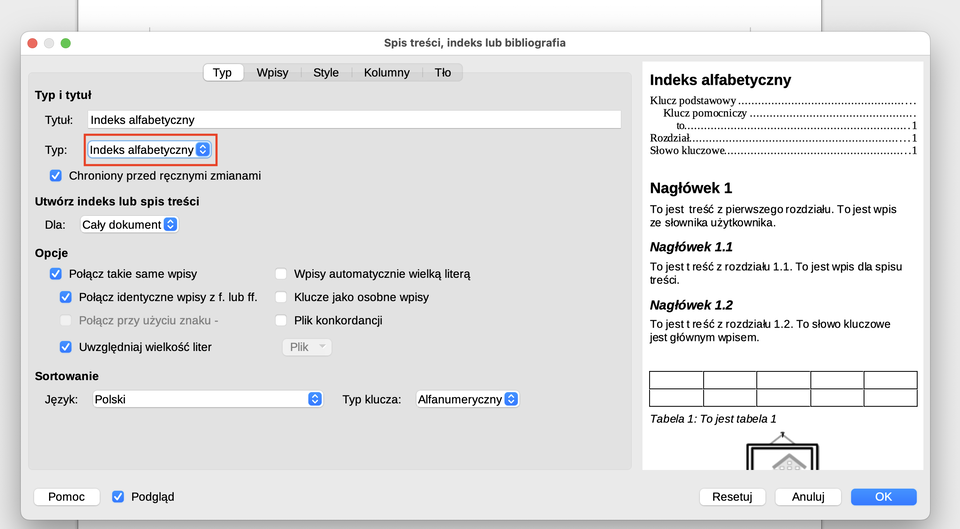Toggle 'Uwzględniaj wielkość liter' checkbox
960x529 pixels.
(66, 347)
